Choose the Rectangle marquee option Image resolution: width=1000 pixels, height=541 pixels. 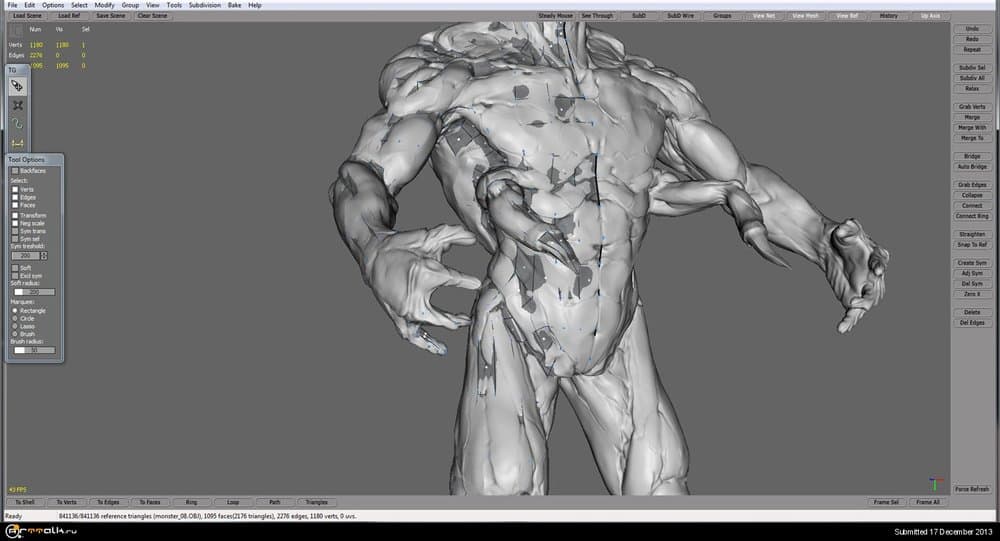coord(15,311)
